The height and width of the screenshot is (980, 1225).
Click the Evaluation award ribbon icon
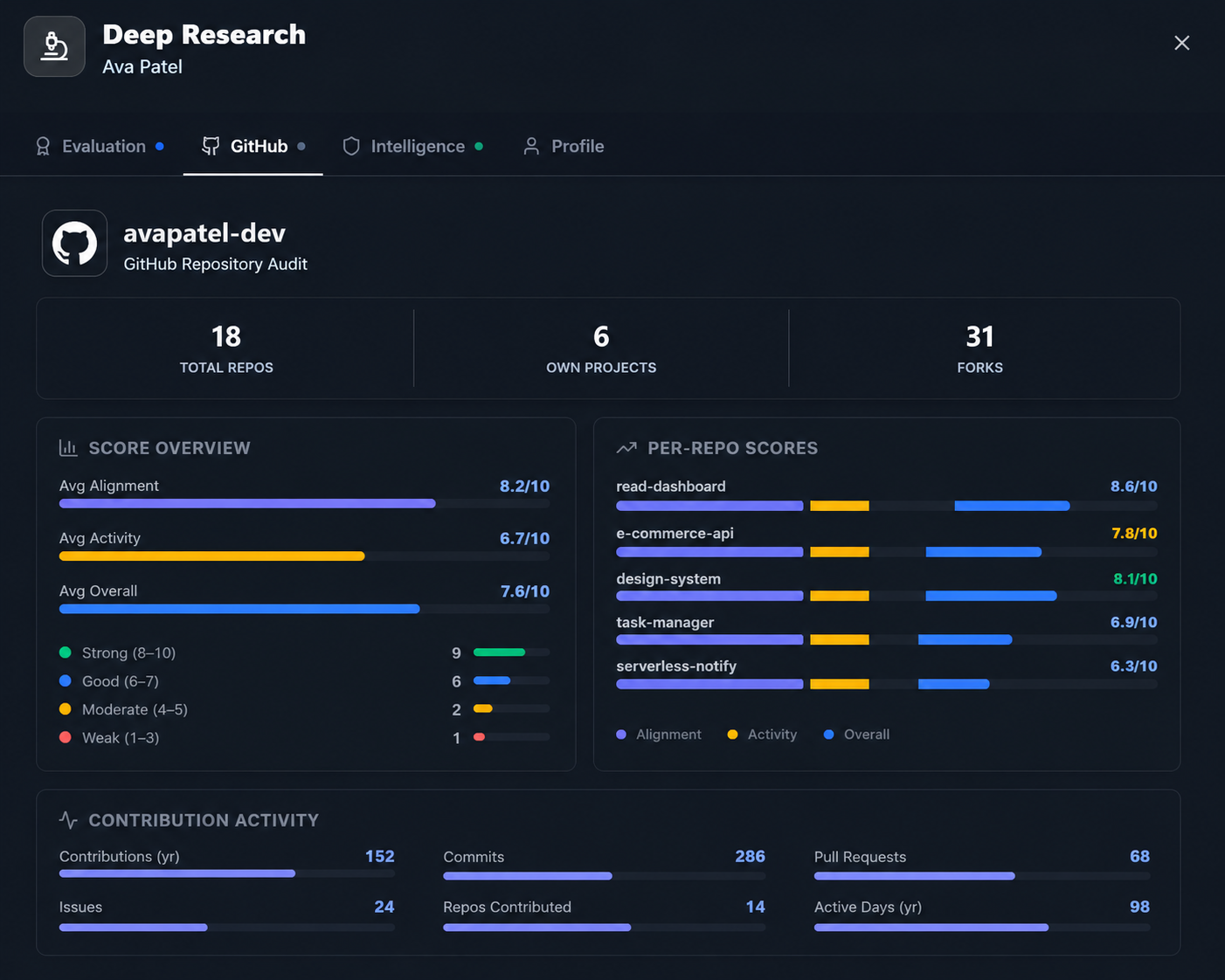click(x=43, y=146)
